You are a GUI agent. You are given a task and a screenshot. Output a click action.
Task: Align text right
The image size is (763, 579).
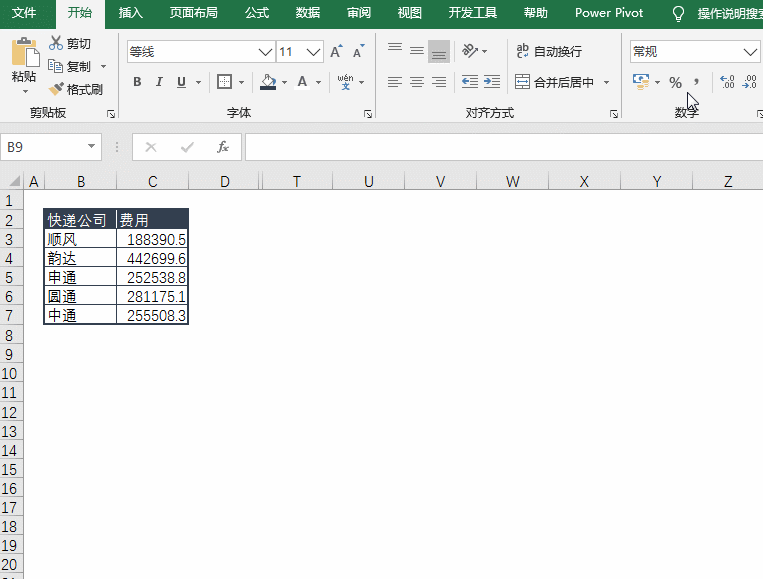439,82
